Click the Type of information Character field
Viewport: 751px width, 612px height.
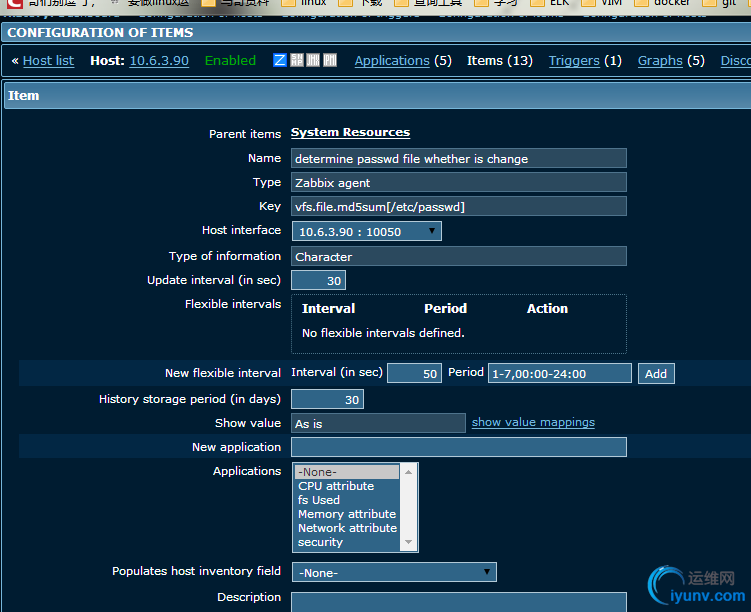click(x=458, y=256)
